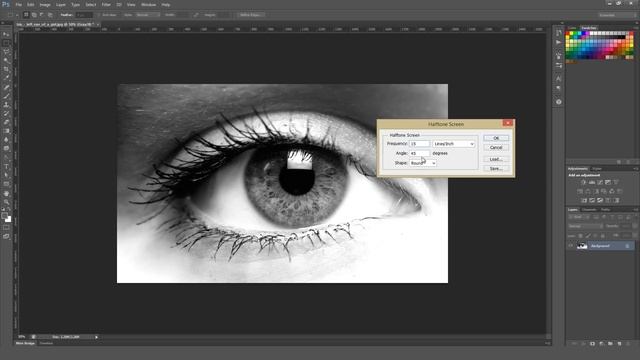The image size is (640, 360).
Task: Create a new group folder icon
Action: (x=610, y=344)
